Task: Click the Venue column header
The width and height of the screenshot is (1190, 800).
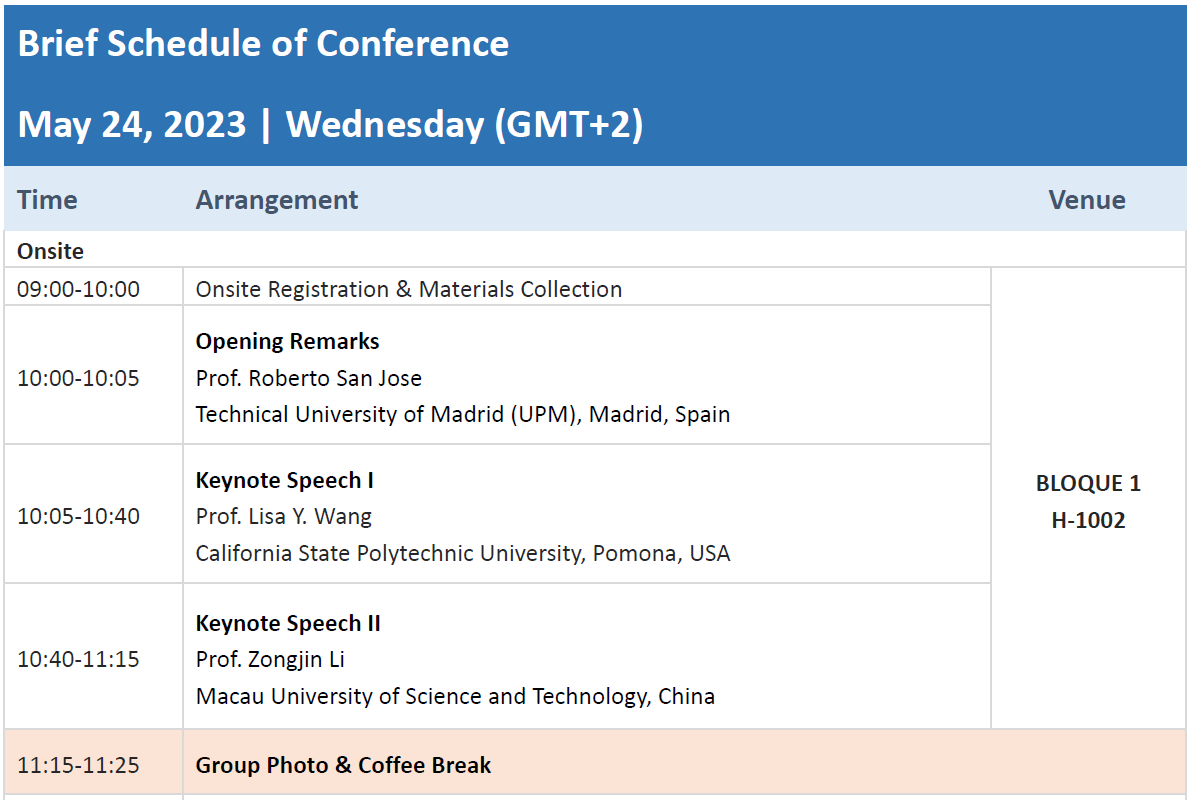Action: [1087, 200]
